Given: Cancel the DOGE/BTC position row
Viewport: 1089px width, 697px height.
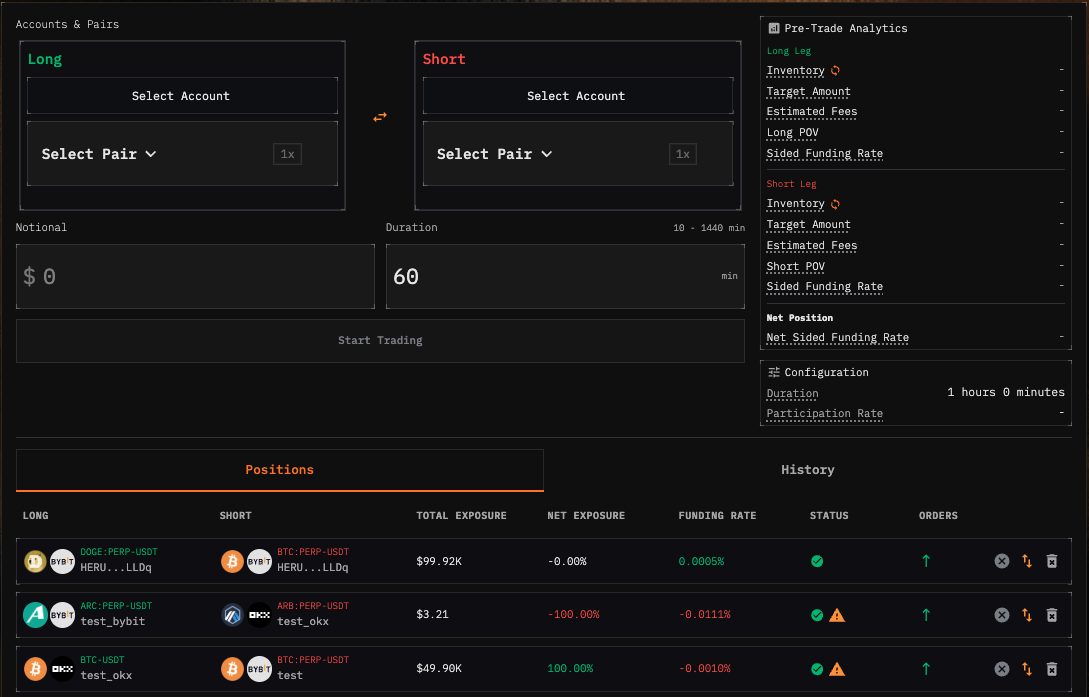Looking at the screenshot, I should [1002, 561].
